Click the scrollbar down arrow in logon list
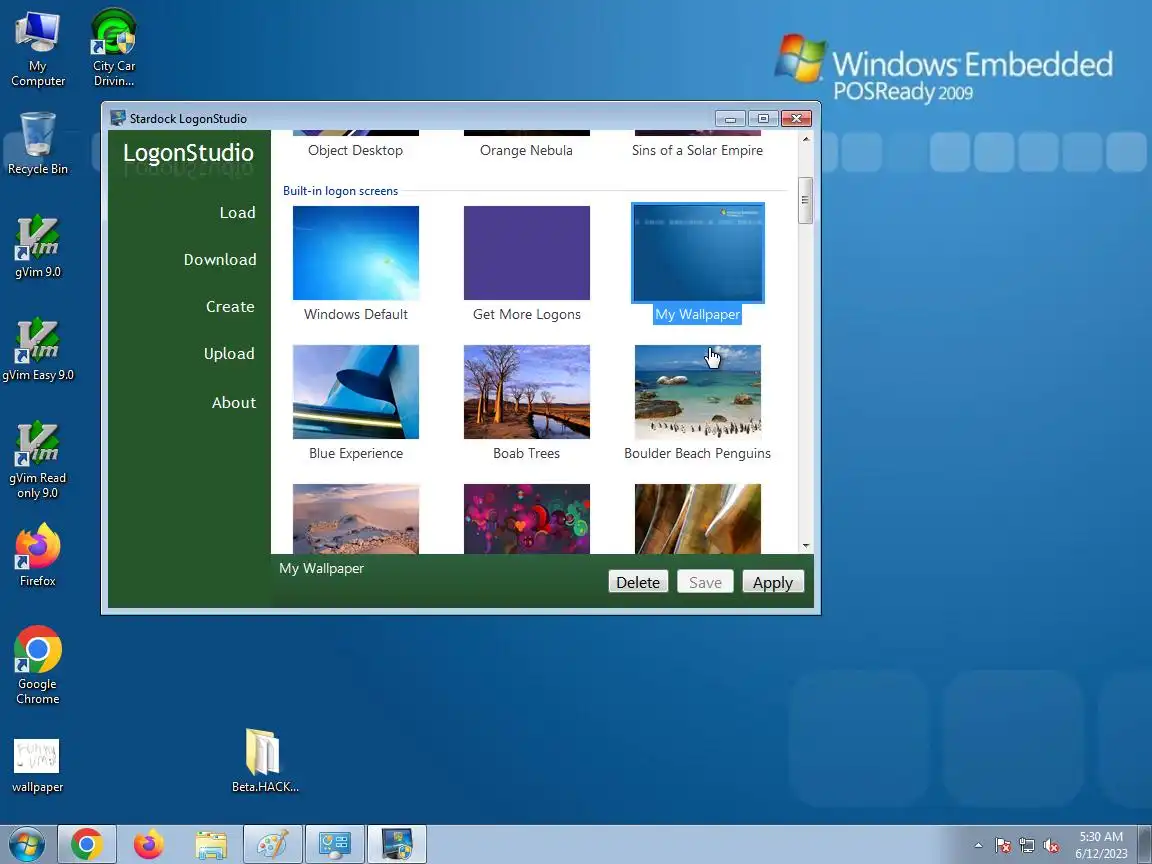Image resolution: width=1152 pixels, height=864 pixels. pos(806,546)
